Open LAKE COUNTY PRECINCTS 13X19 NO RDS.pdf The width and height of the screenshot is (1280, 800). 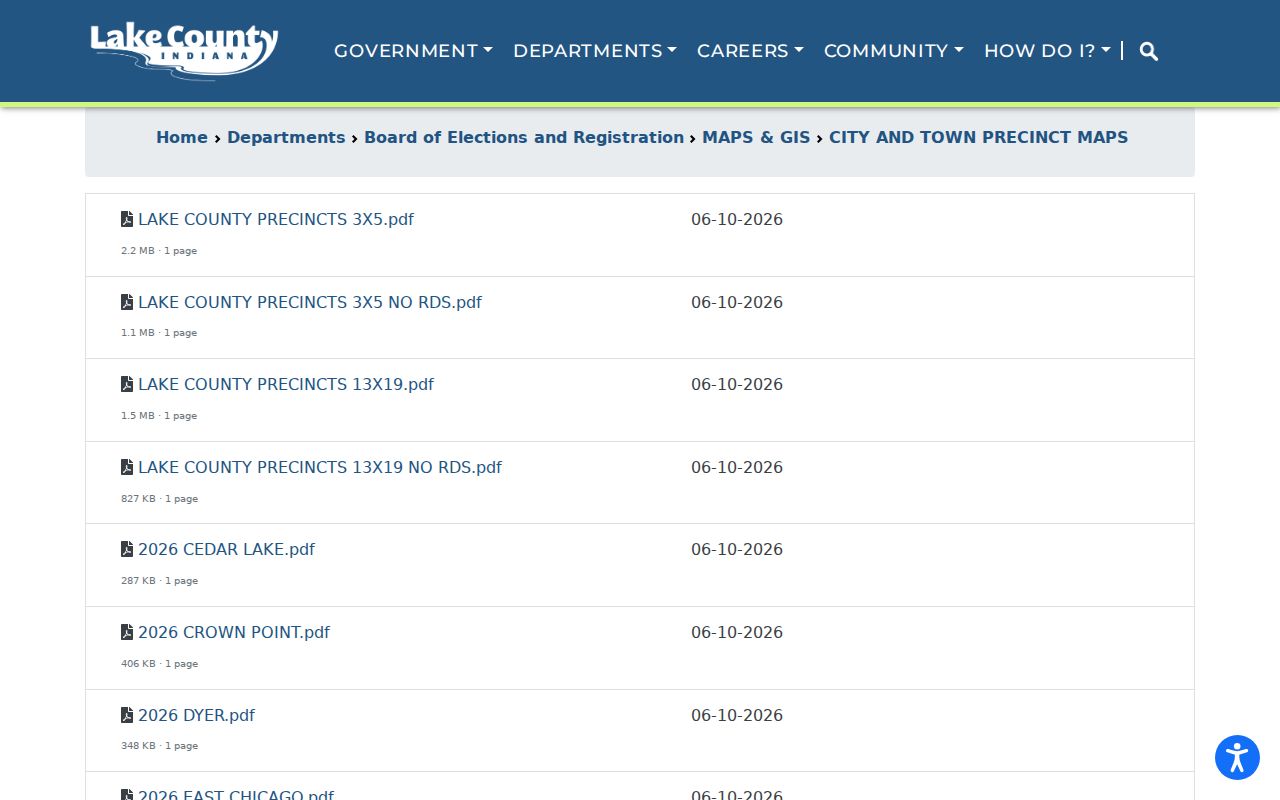pyautogui.click(x=320, y=467)
